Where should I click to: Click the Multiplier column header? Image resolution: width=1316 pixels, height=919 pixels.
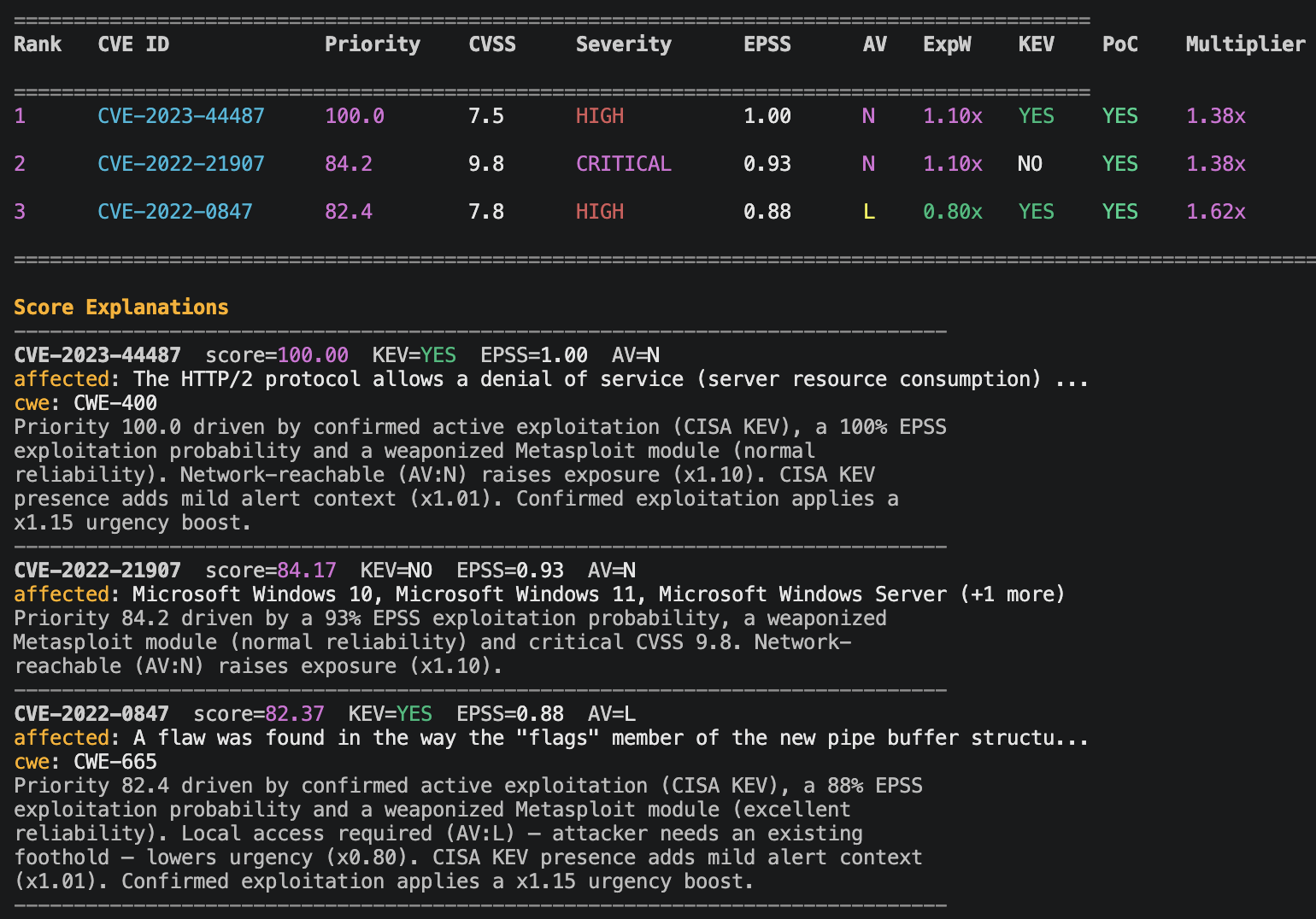tap(1245, 44)
